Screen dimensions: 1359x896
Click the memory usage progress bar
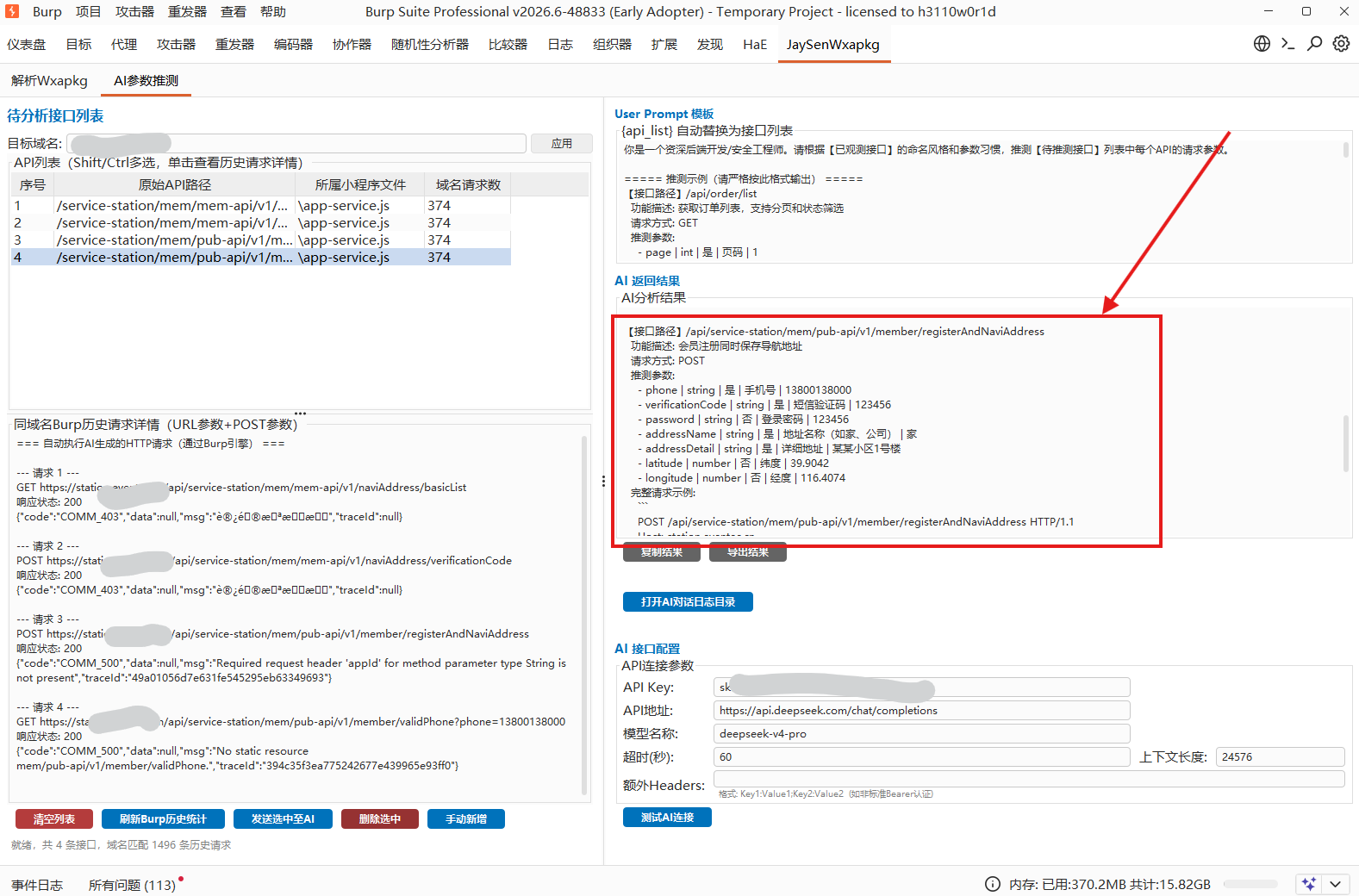1250,884
